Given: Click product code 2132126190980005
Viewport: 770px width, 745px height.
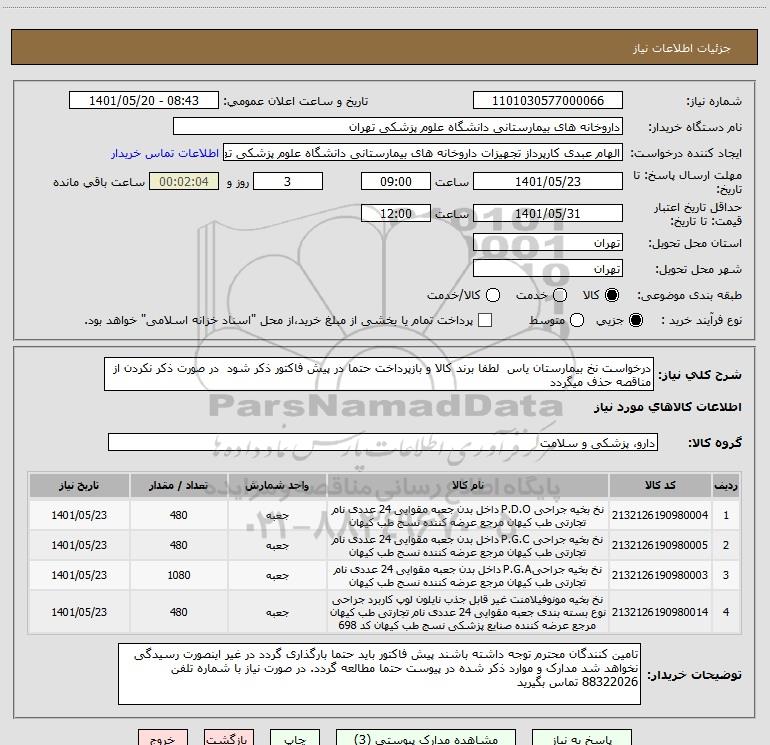Looking at the screenshot, I should pos(660,545).
